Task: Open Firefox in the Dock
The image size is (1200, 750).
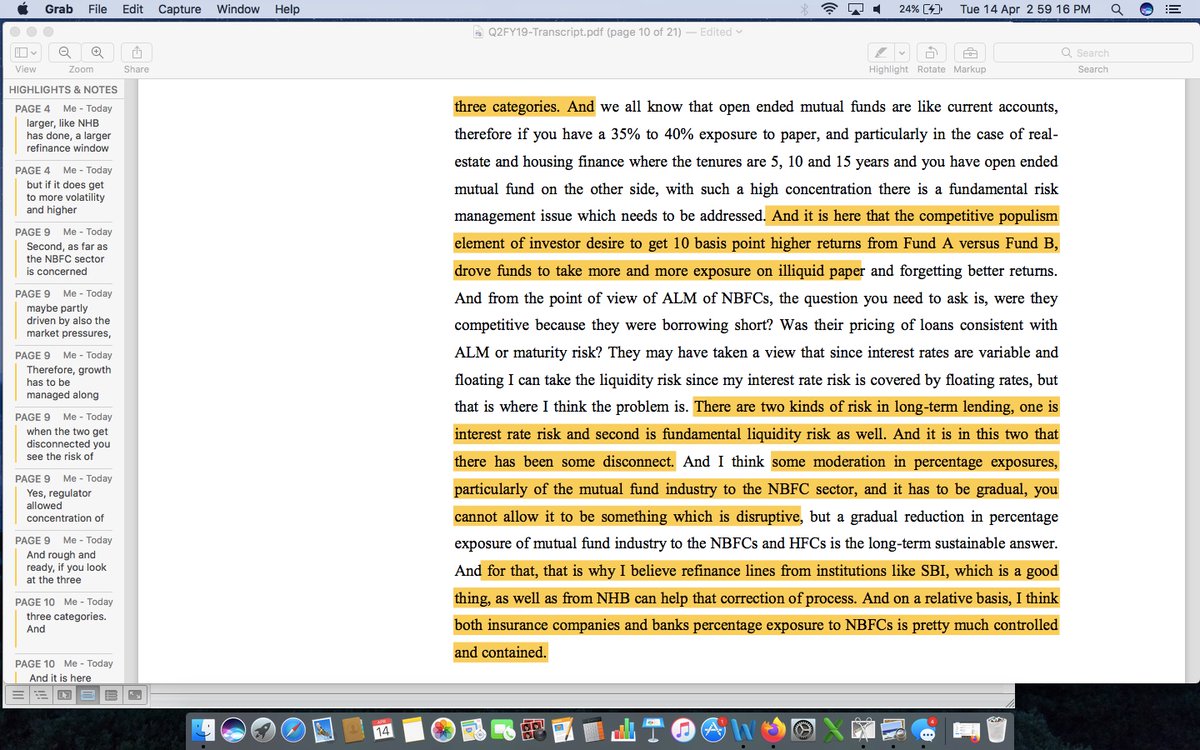Action: click(x=773, y=730)
